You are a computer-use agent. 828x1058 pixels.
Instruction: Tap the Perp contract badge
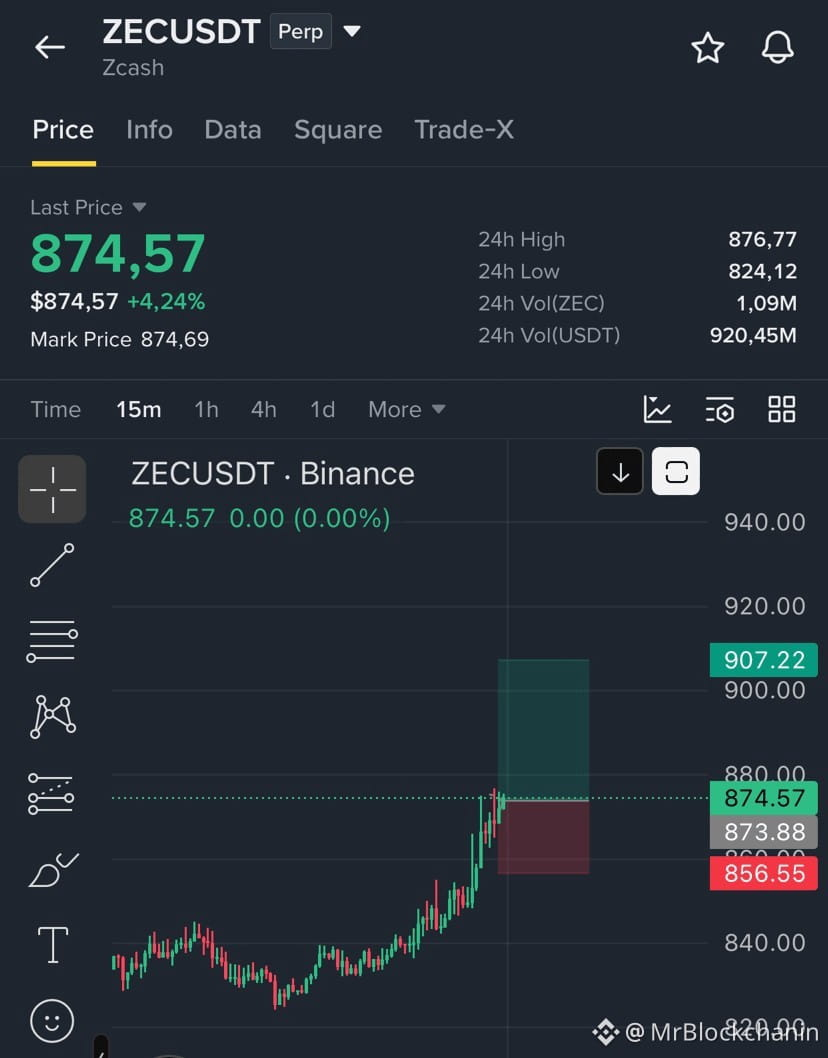(300, 31)
